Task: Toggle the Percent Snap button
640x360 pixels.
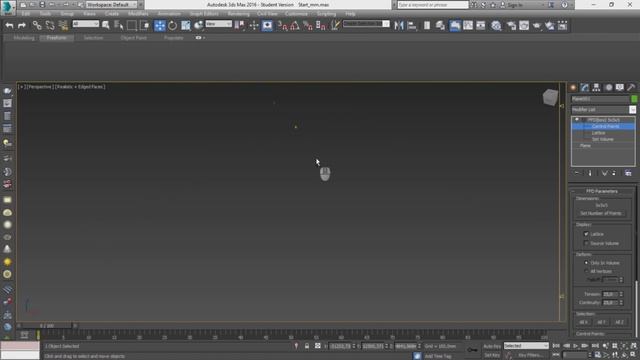Action: point(308,25)
